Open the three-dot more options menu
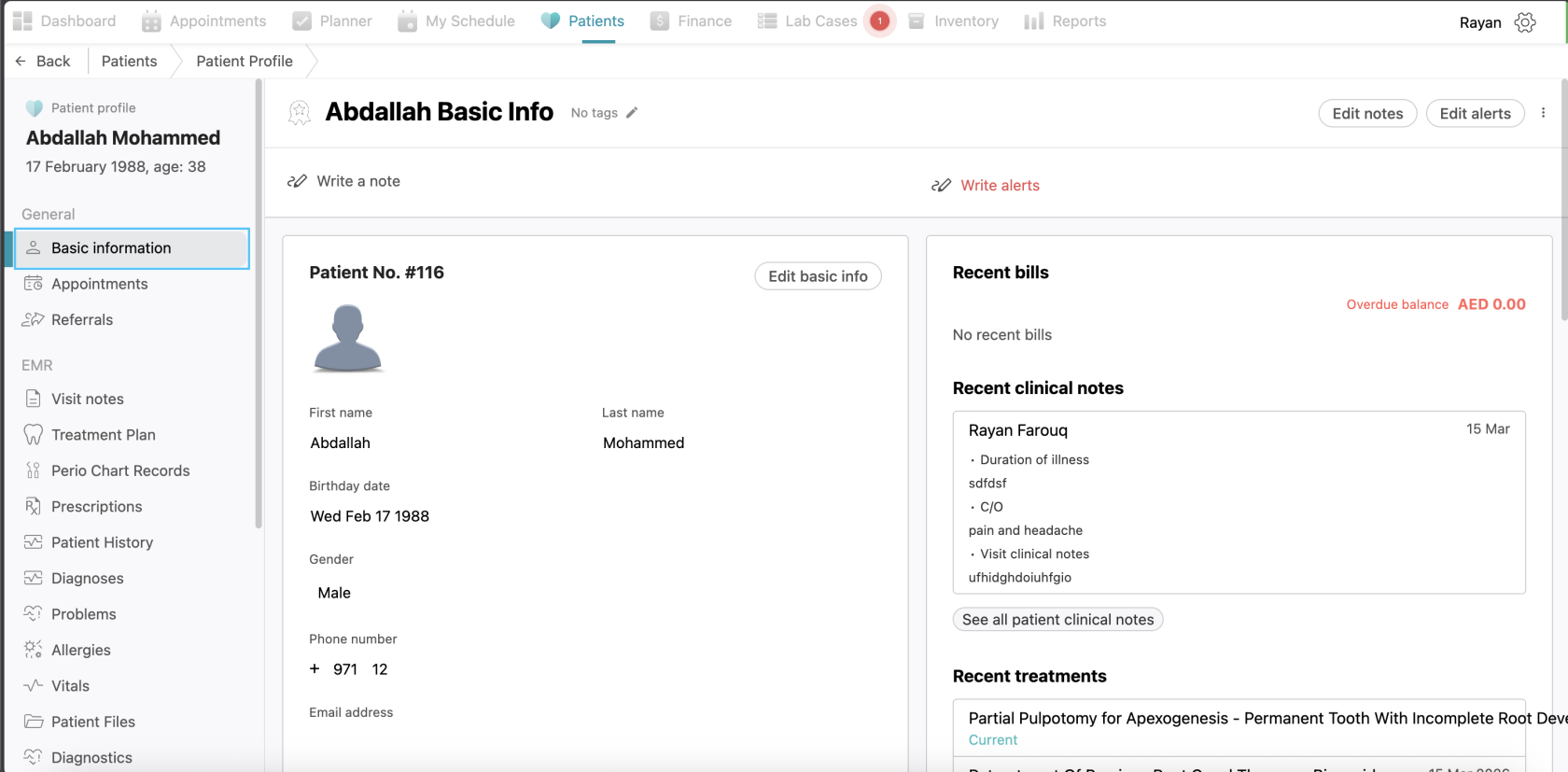The image size is (1568, 772). pyautogui.click(x=1543, y=113)
